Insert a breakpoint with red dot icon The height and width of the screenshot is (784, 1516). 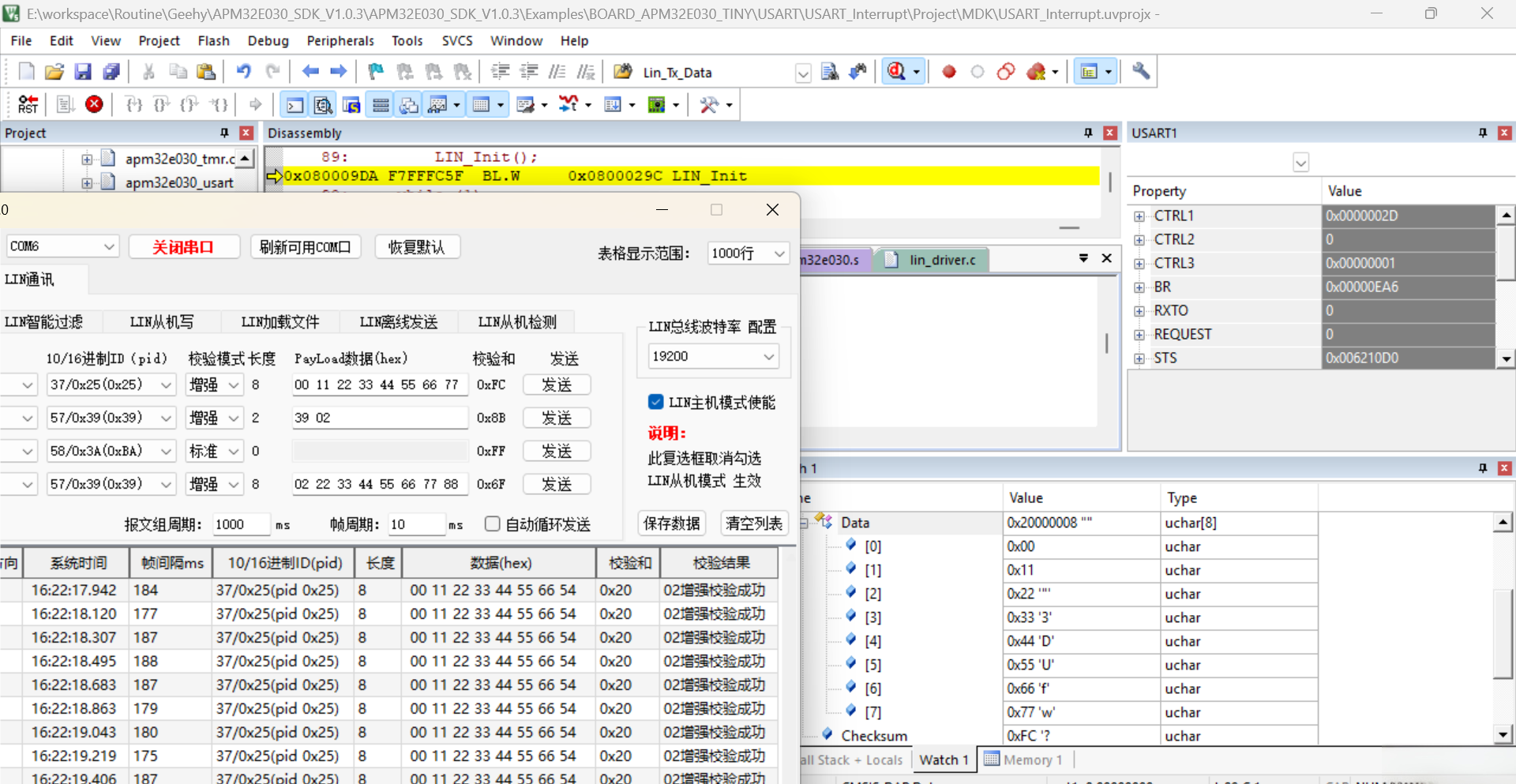(949, 72)
